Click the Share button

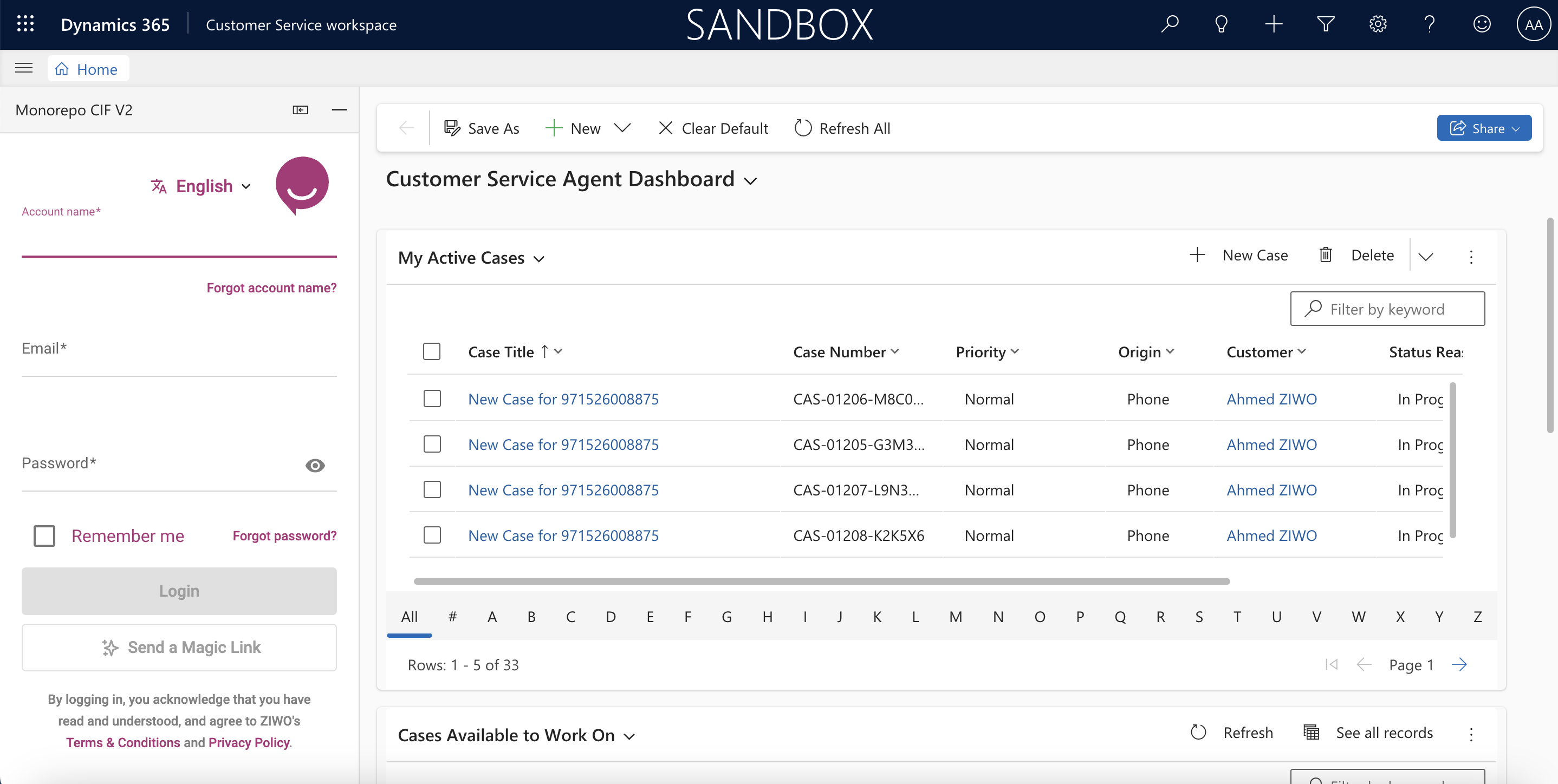click(x=1484, y=128)
